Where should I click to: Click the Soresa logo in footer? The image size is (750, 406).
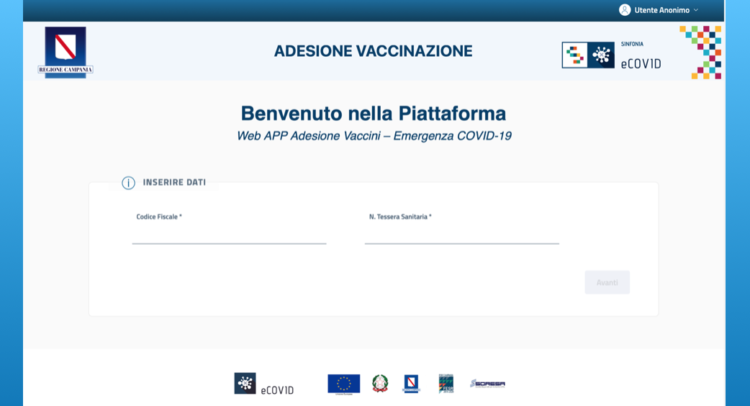click(487, 383)
